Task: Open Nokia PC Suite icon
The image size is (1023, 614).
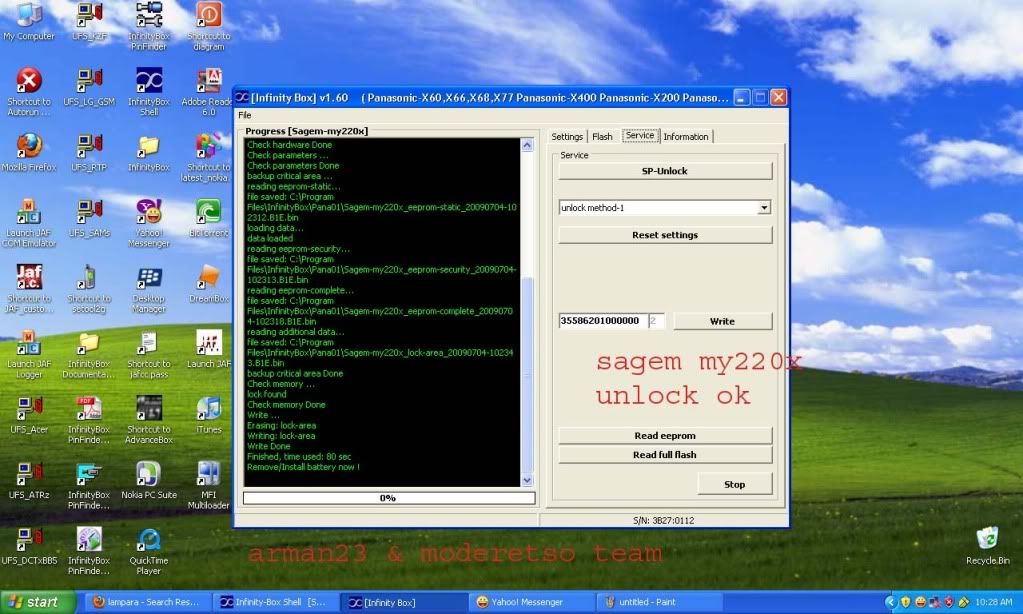Action: point(149,481)
